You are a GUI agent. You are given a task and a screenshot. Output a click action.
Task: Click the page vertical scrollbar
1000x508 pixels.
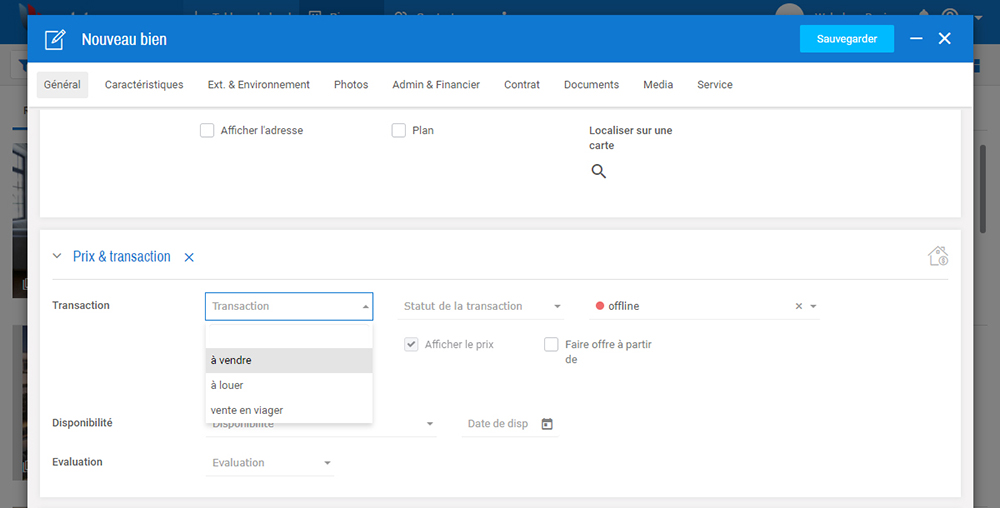983,188
